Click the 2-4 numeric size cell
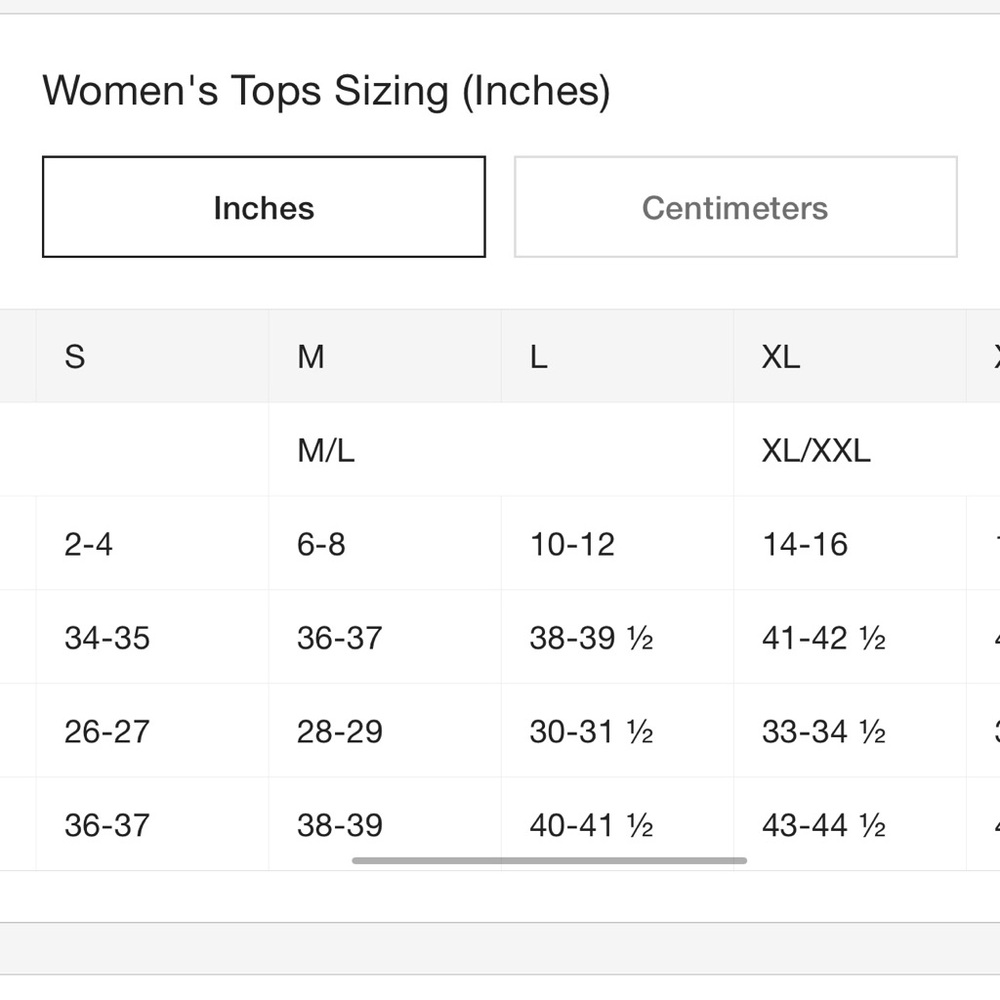1000x1000 pixels. pyautogui.click(x=152, y=543)
